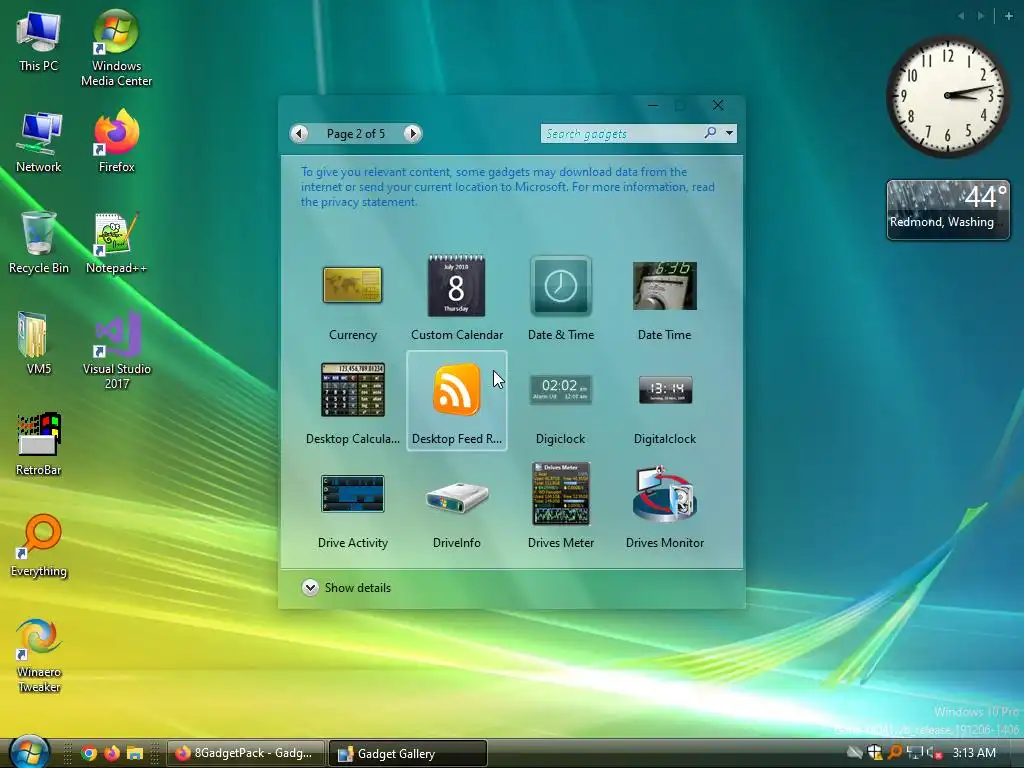Click the sidebar add gadget plus
Viewport: 1024px width, 768px height.
(1009, 16)
